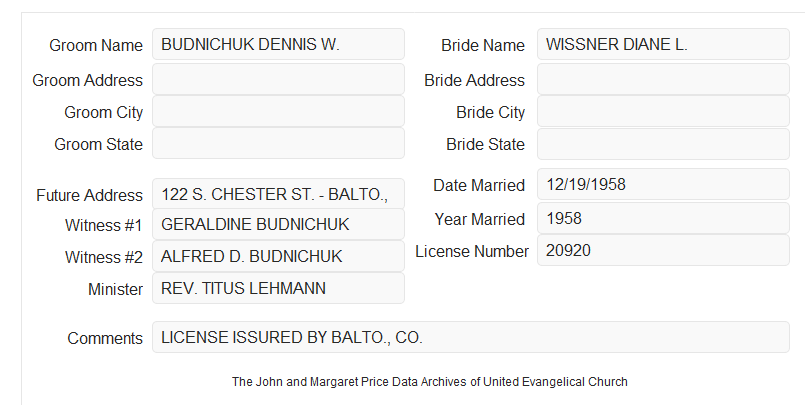Click the Price Data Archives footer text
Viewport: 805px width, 405px height.
(430, 382)
